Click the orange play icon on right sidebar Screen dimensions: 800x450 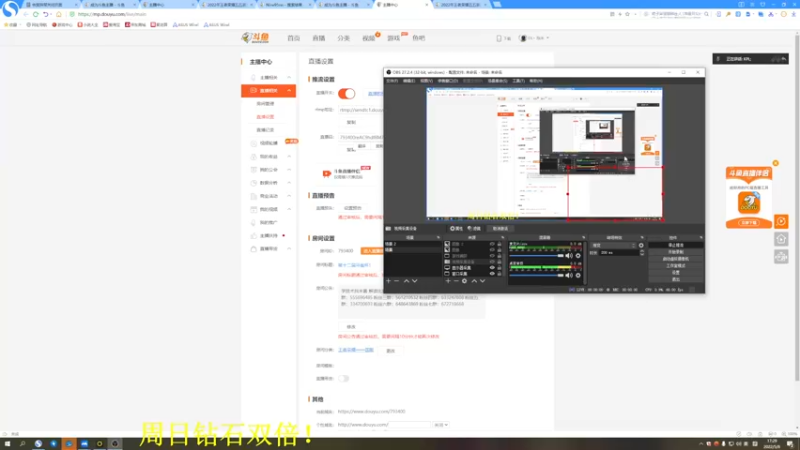[781, 221]
